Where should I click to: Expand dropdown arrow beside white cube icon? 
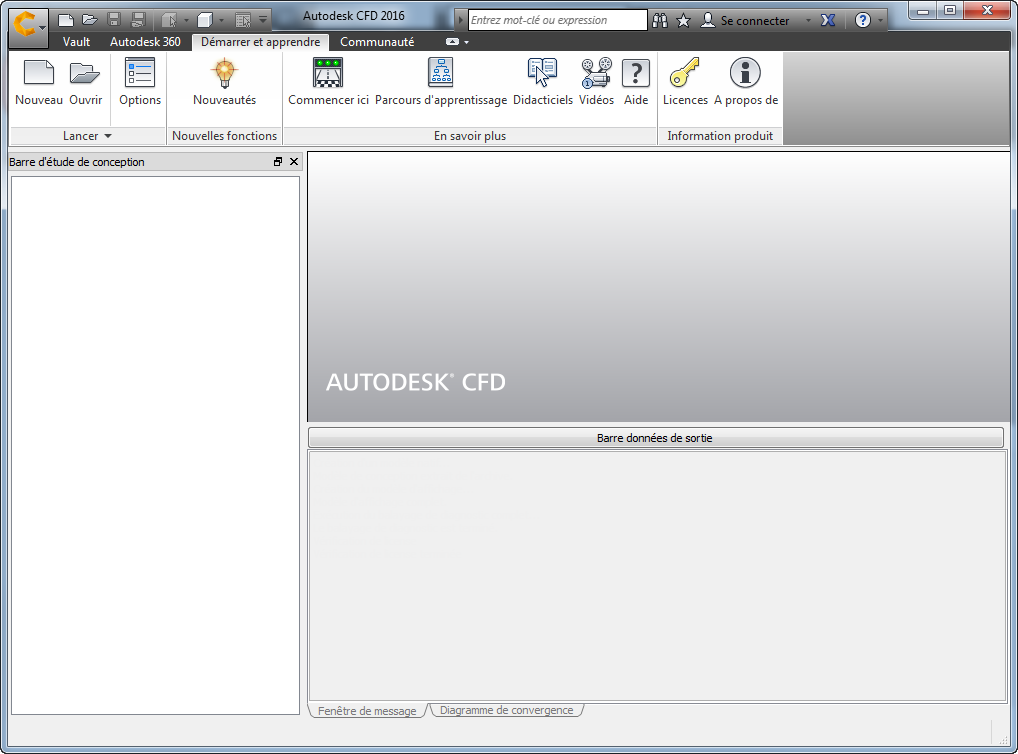[x=221, y=20]
